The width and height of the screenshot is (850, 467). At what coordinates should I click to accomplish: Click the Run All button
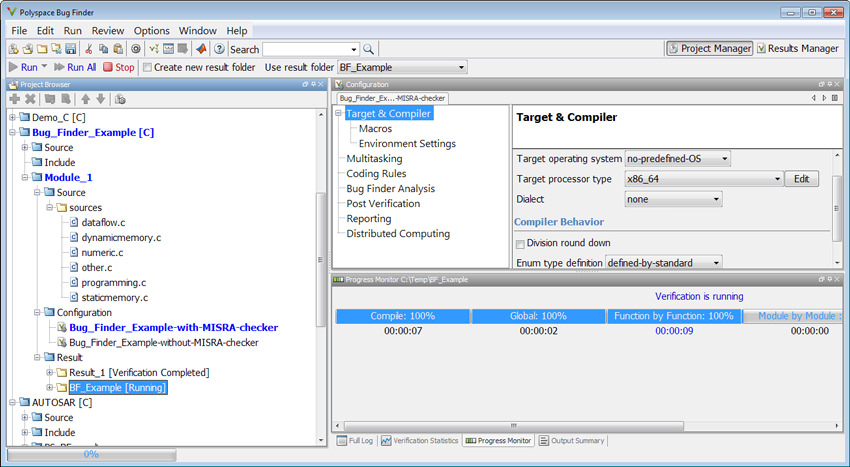(x=75, y=67)
